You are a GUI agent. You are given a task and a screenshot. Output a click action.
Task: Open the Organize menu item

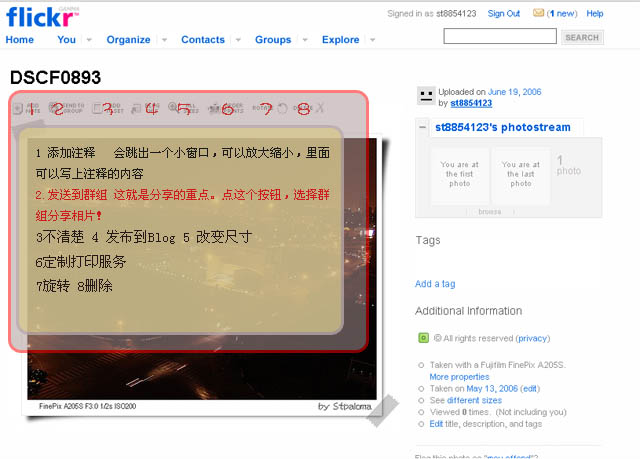tap(128, 40)
